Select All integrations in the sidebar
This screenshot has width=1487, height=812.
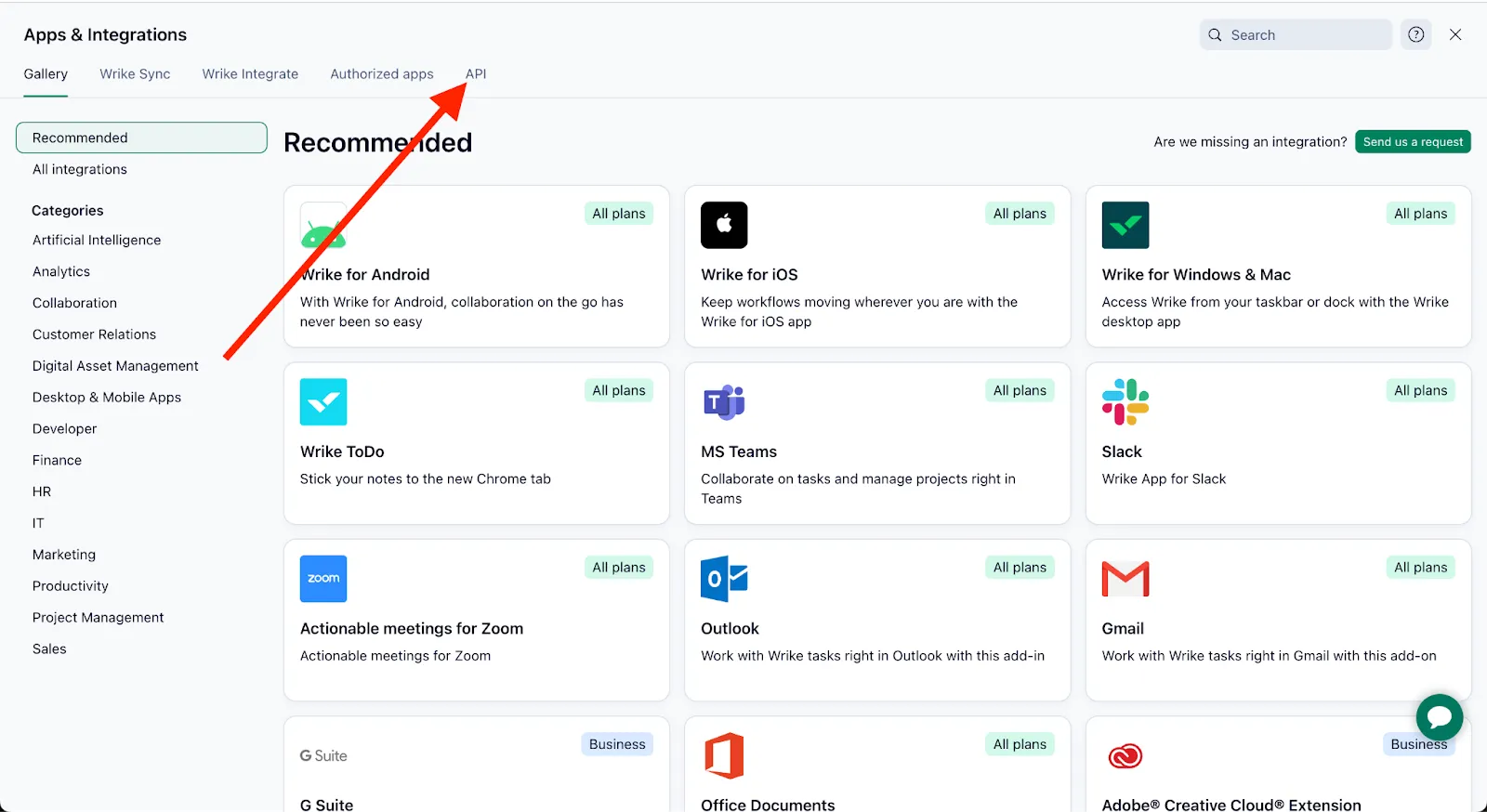pos(80,169)
